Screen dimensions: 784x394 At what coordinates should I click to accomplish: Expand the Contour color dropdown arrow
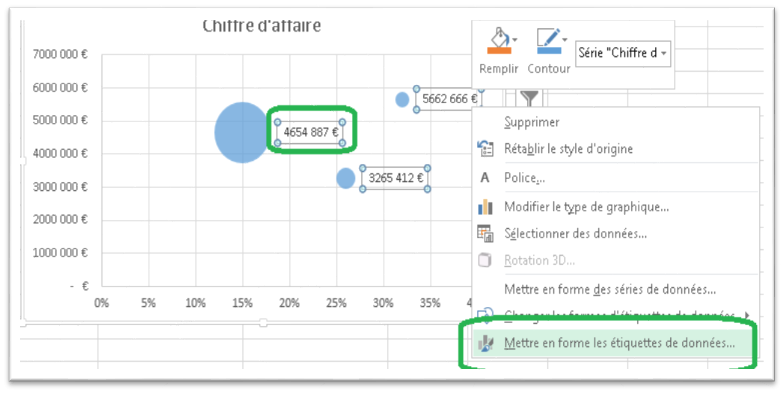click(x=565, y=40)
